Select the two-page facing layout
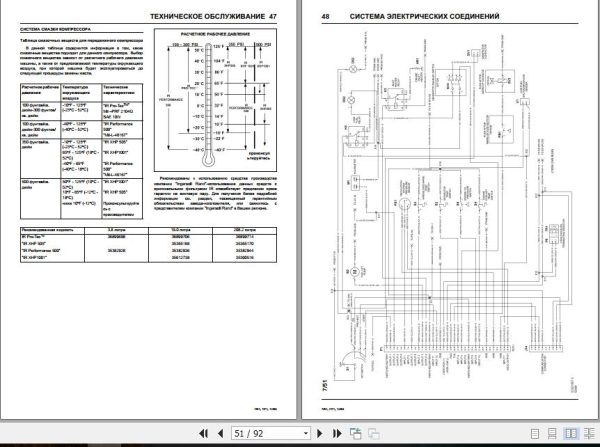The height and width of the screenshot is (447, 600). (x=571, y=434)
